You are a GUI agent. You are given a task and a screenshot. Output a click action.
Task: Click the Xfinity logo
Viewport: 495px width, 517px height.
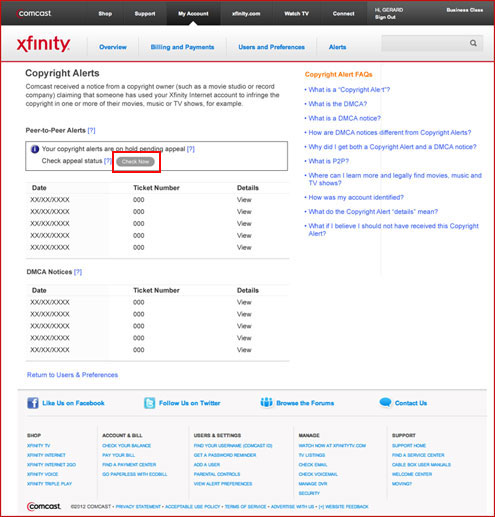click(x=43, y=44)
